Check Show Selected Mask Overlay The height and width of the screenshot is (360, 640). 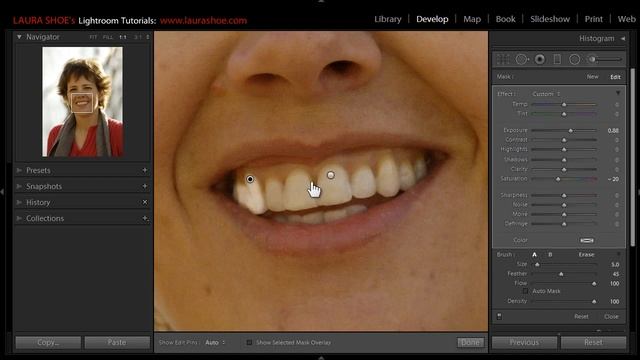pos(249,342)
